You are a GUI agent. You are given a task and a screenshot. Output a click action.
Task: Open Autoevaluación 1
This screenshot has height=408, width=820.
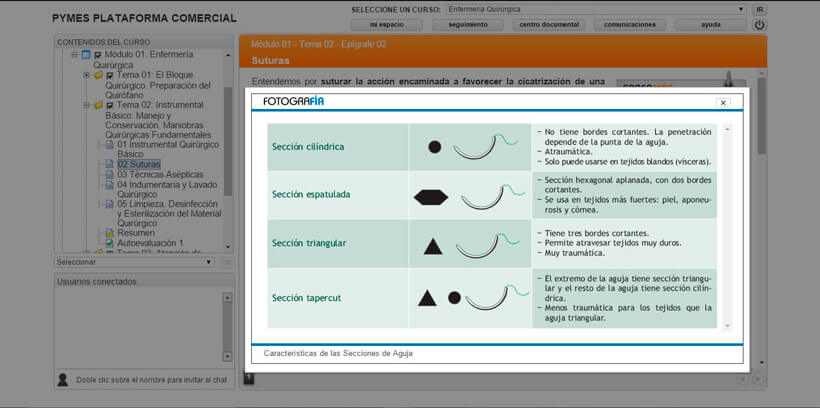click(150, 243)
